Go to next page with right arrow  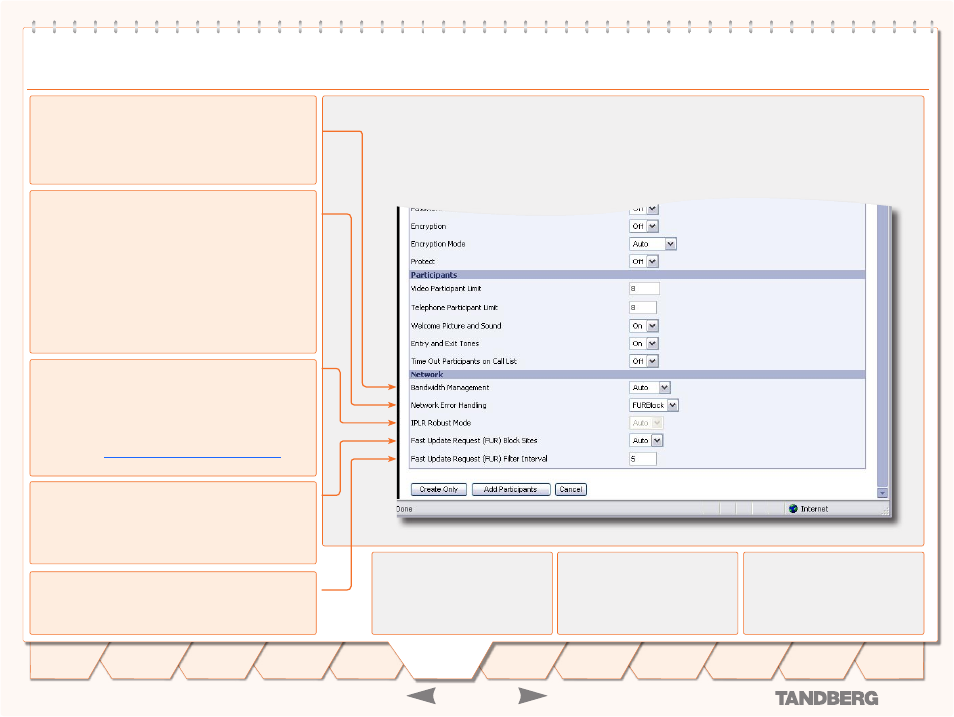[532, 696]
